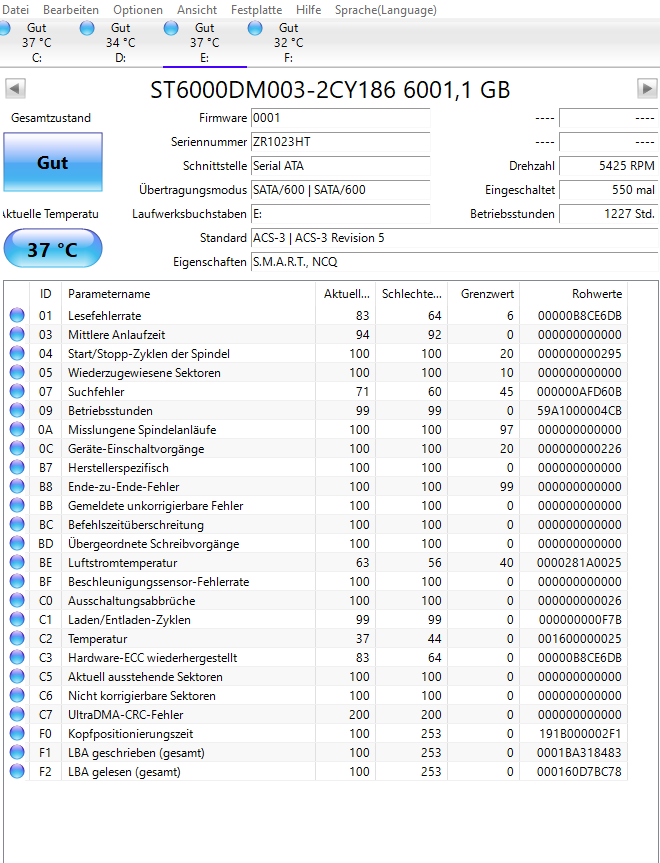The image size is (660, 863).
Task: Click the Gut health status button
Action: (53, 162)
